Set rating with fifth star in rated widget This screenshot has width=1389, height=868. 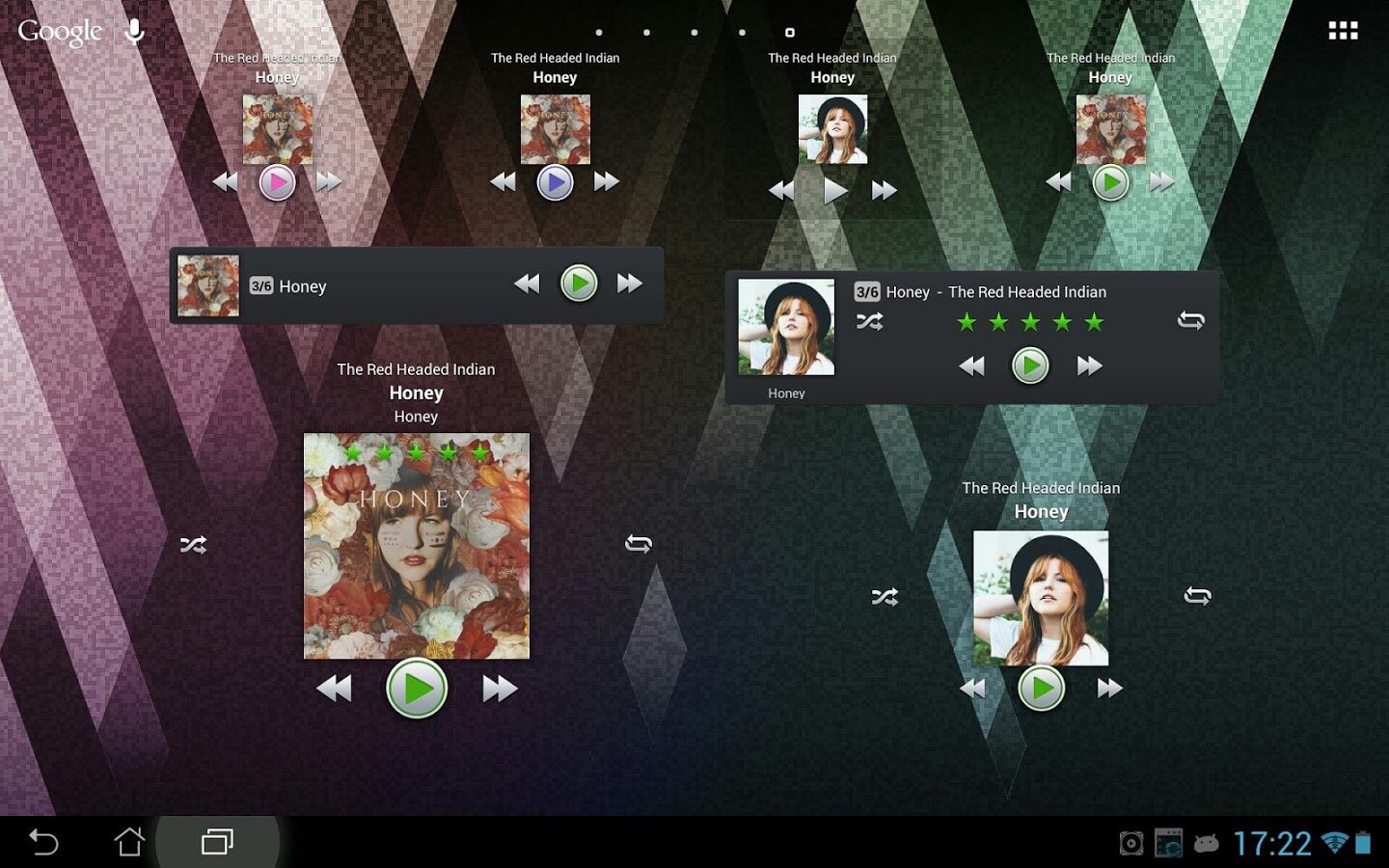(x=1094, y=322)
